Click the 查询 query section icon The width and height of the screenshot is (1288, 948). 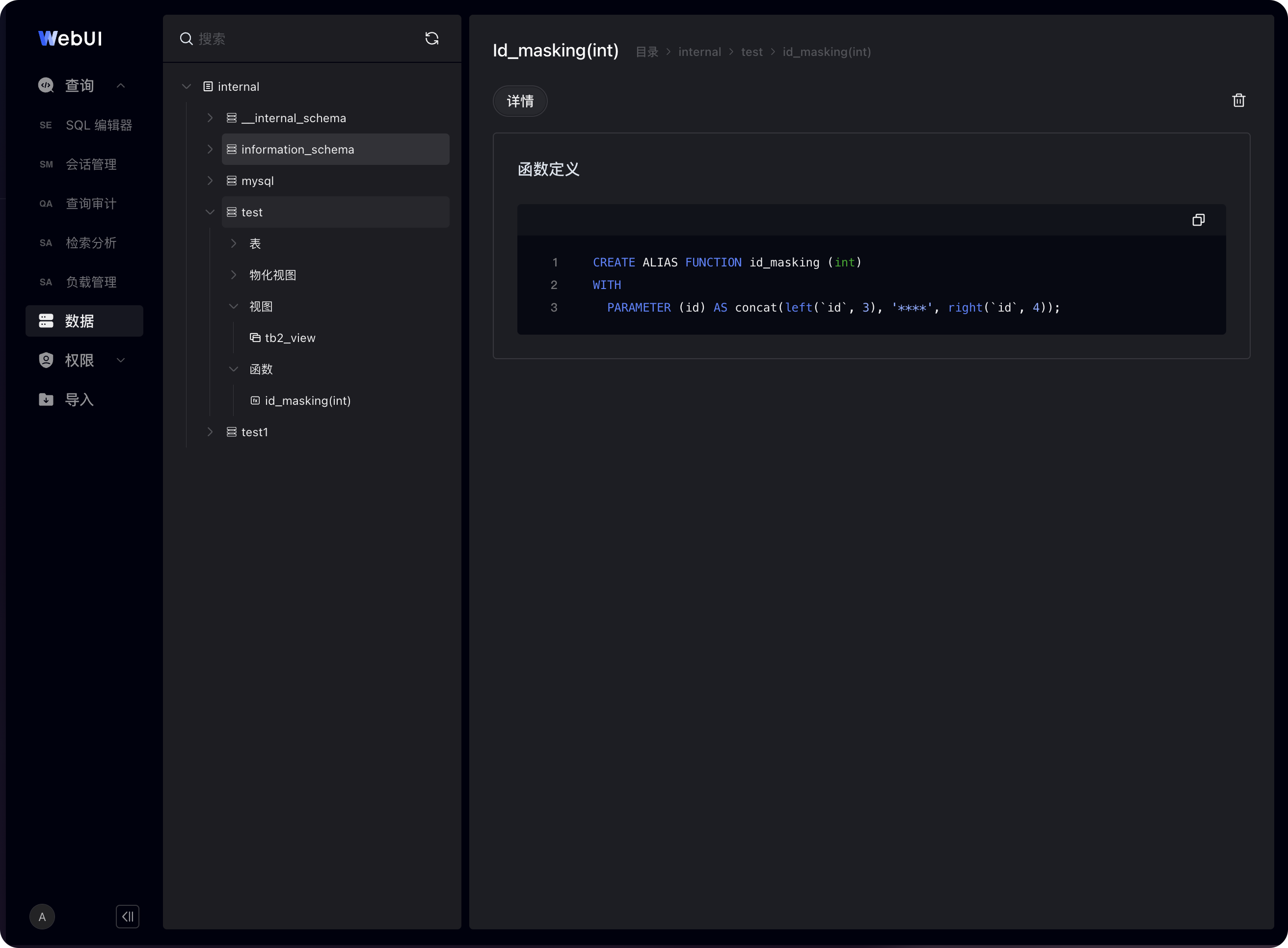click(46, 85)
